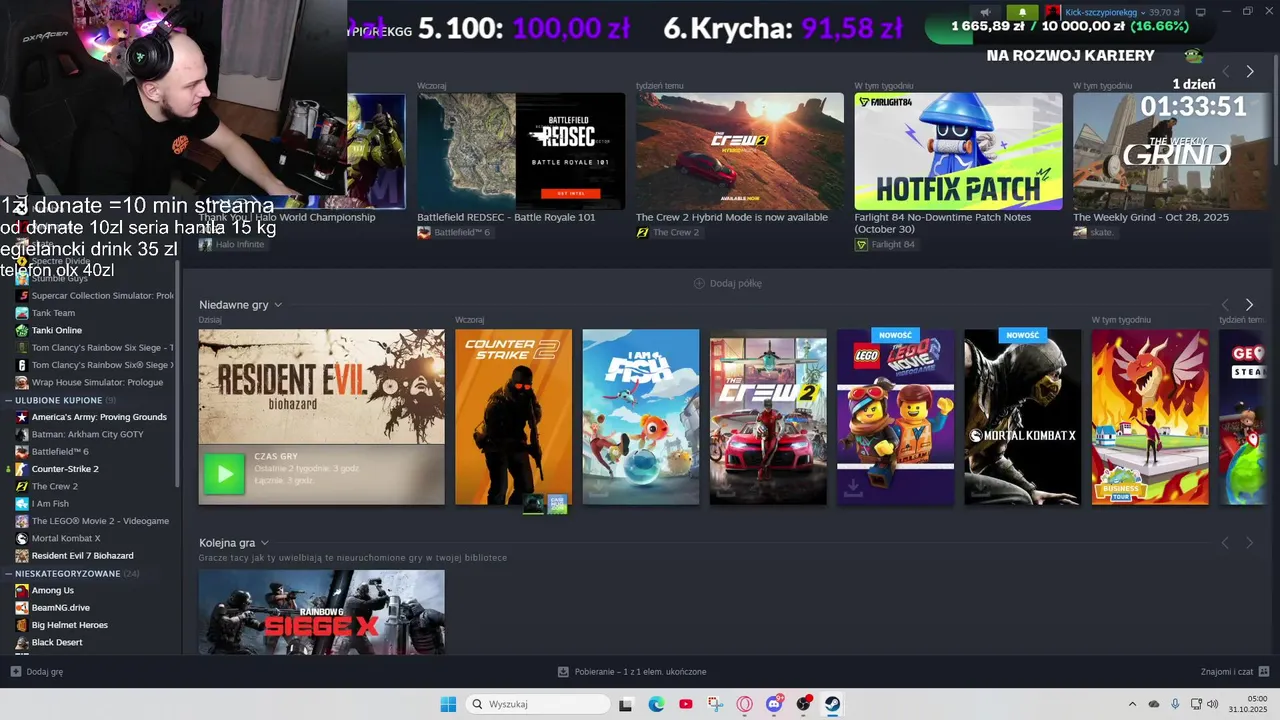Switch to Big Picture mode monitor icon

1200,12
